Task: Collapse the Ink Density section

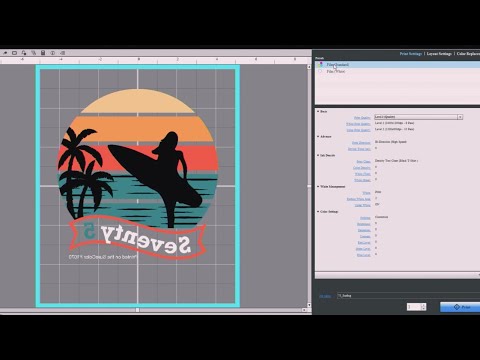Action: [x=318, y=155]
